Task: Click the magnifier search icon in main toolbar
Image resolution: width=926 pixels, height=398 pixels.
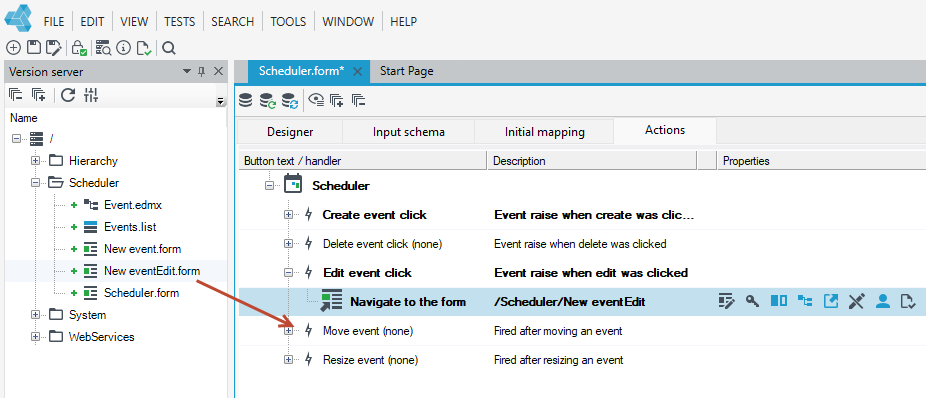Action: click(169, 48)
